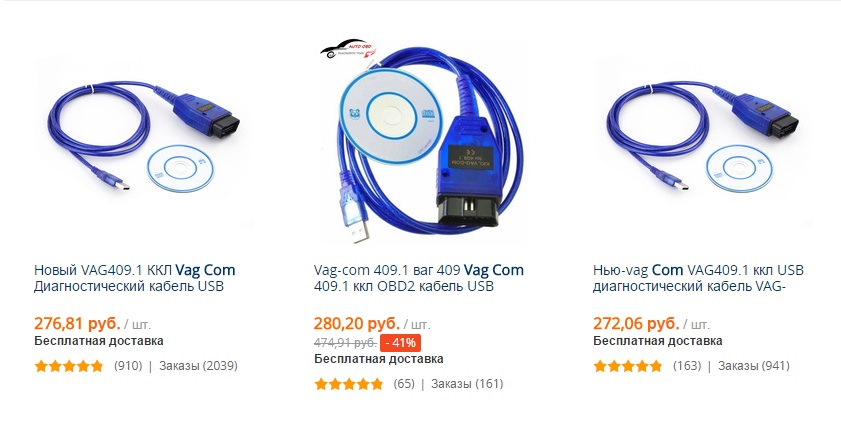Click the star rating of third product
This screenshot has width=841, height=437.
pos(628,366)
